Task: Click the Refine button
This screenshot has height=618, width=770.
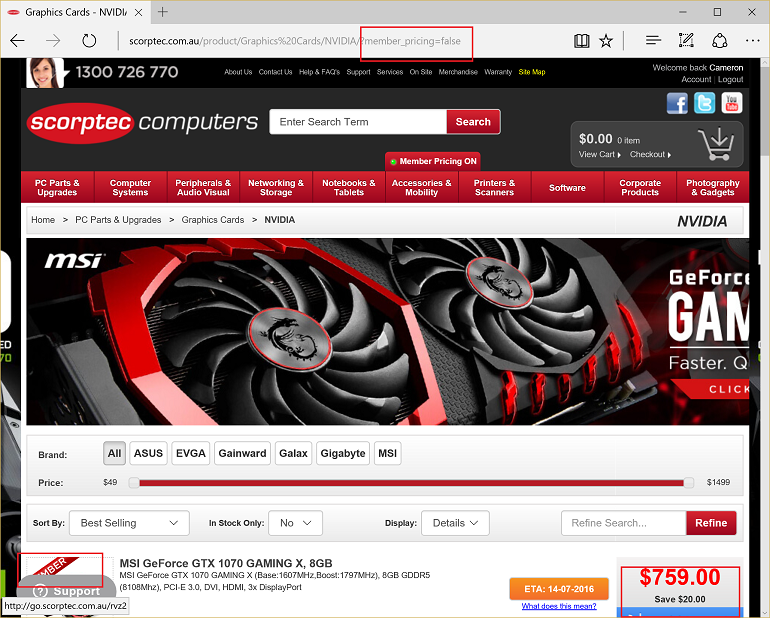Action: click(x=711, y=523)
